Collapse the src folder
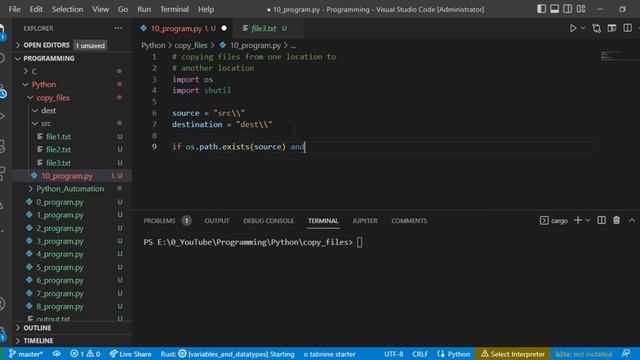 point(46,123)
